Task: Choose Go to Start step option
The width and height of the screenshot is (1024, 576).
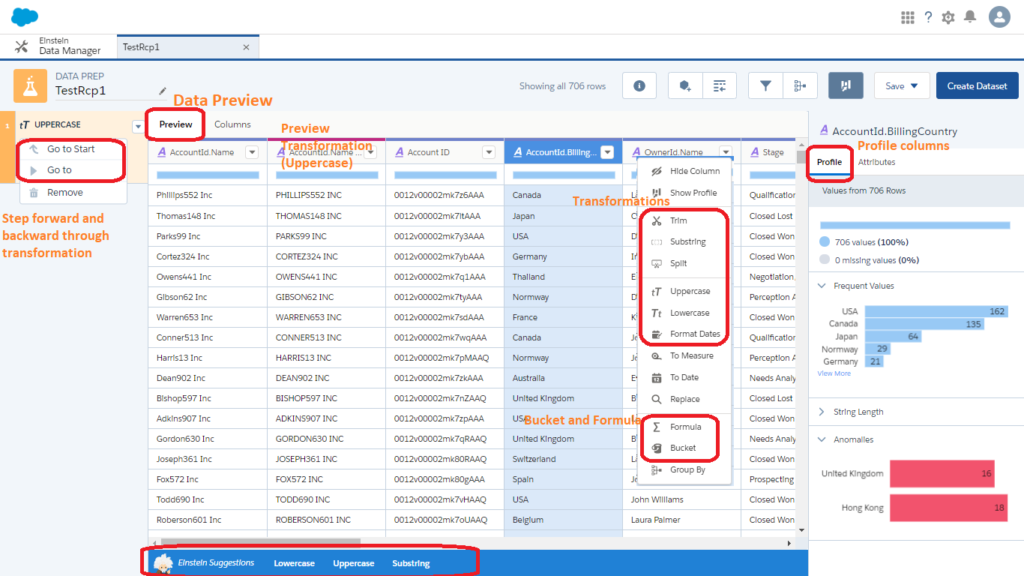Action: 71,149
